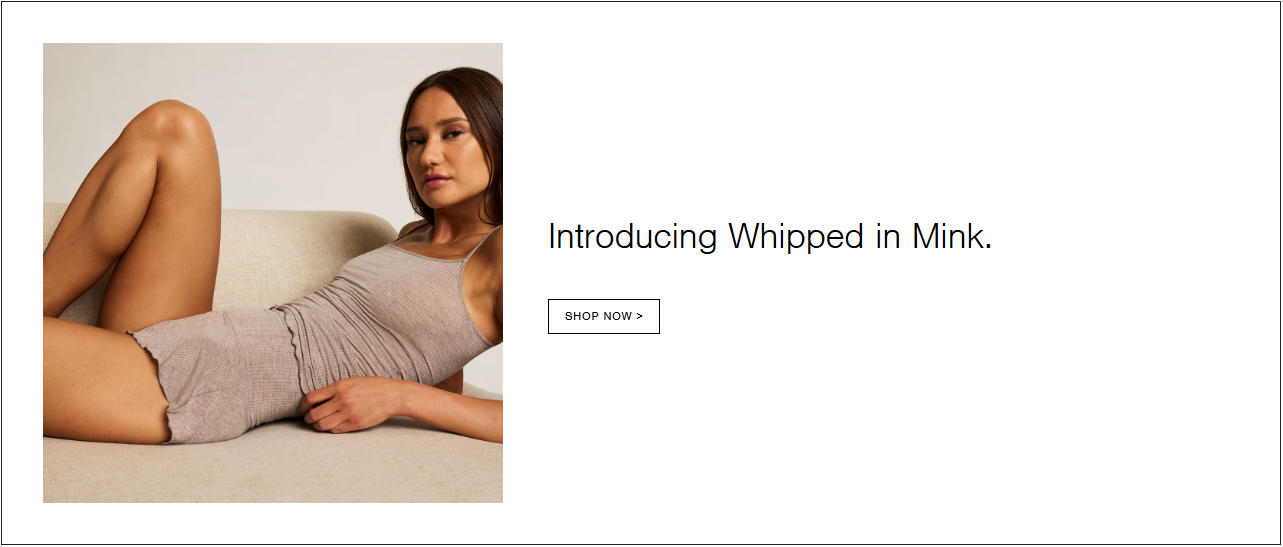
Task: Click the arrow symbol in SHOP NOW
Action: 640,316
